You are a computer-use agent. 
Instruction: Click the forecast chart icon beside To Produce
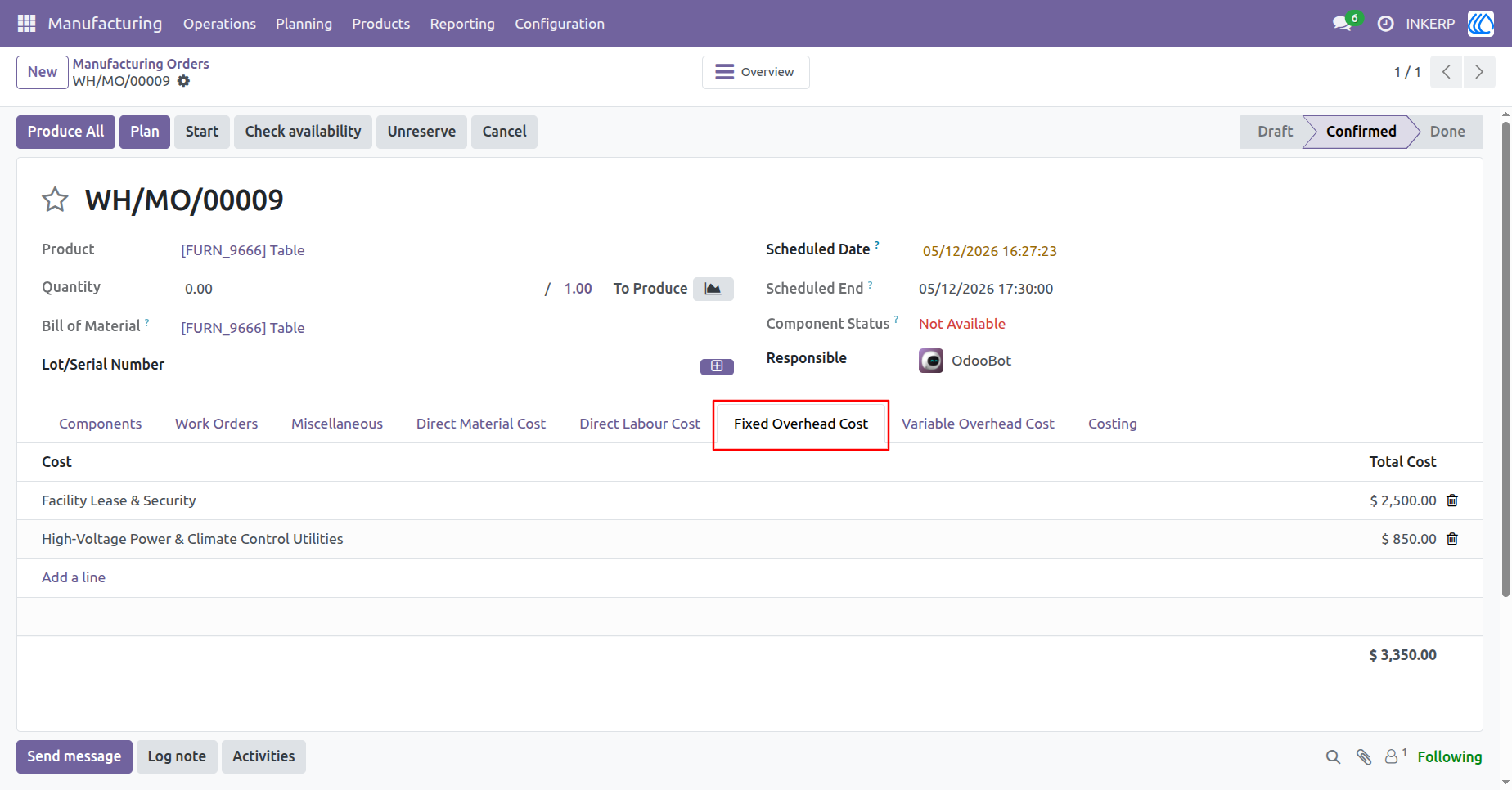pos(713,289)
